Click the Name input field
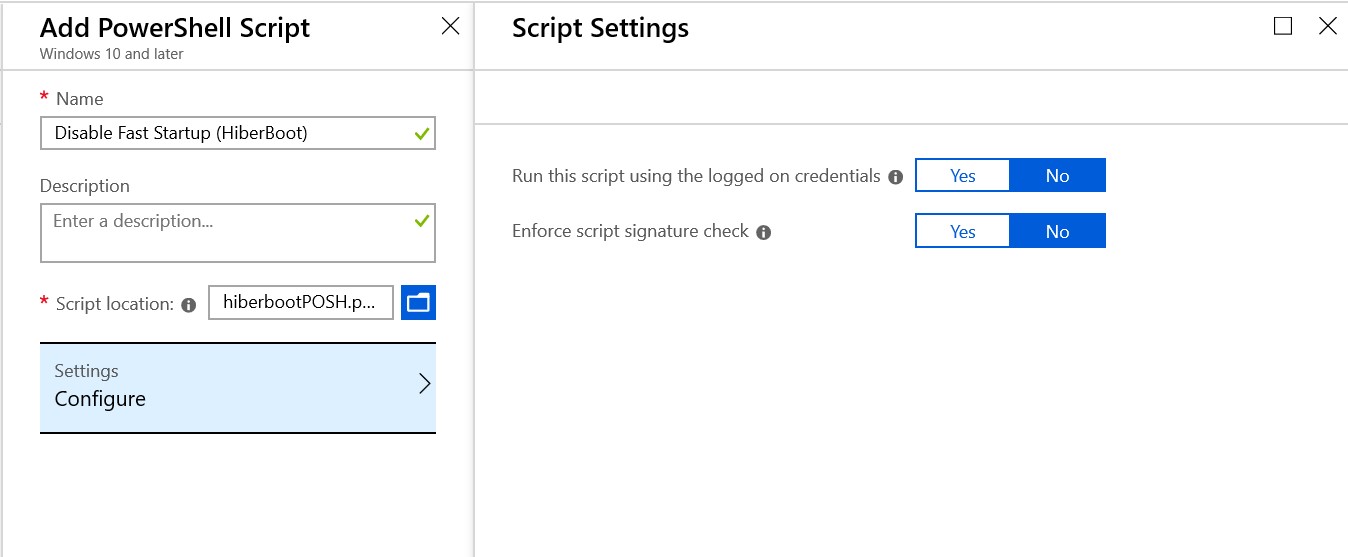 [238, 133]
